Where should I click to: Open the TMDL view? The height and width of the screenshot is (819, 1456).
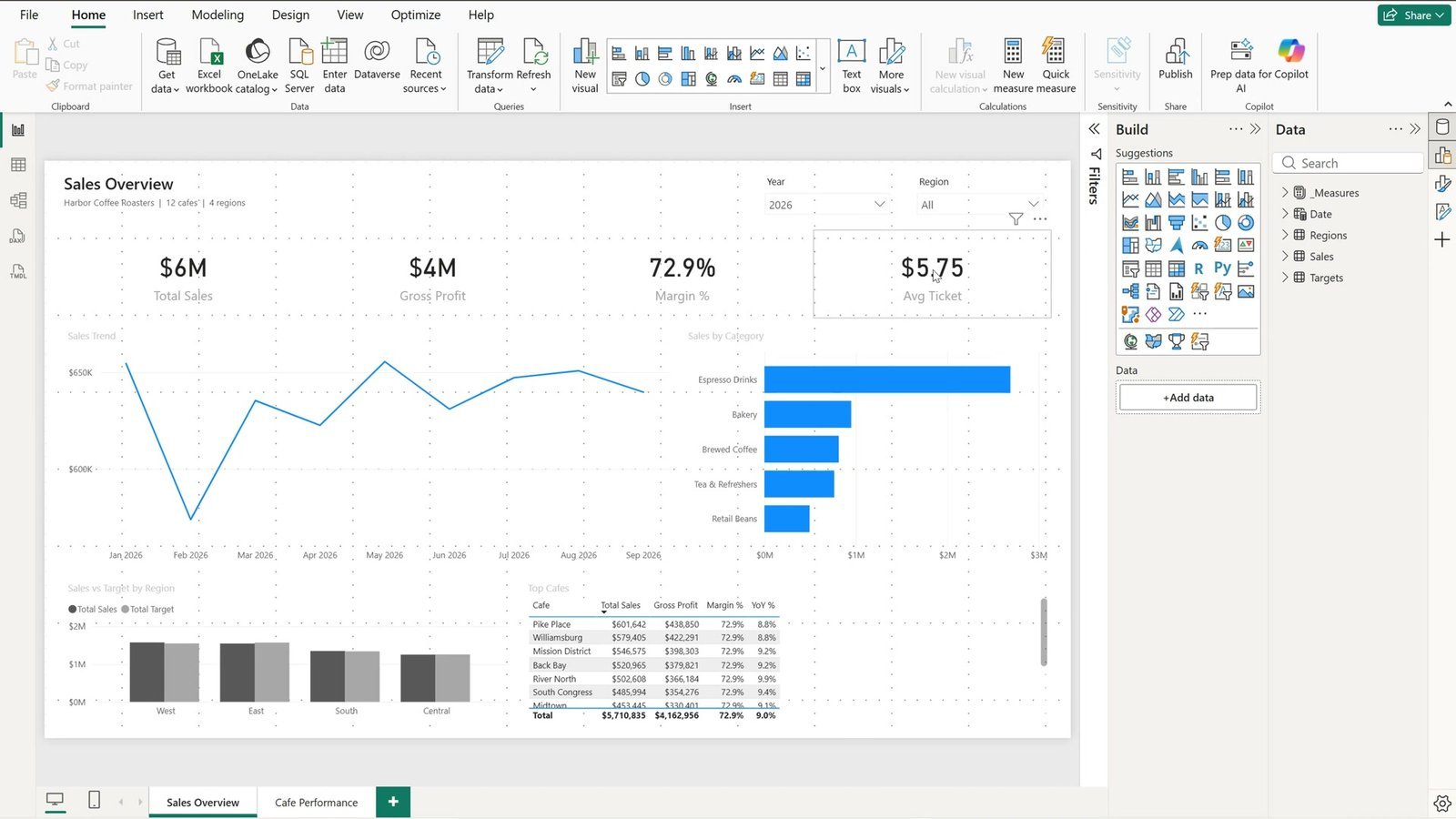click(18, 272)
